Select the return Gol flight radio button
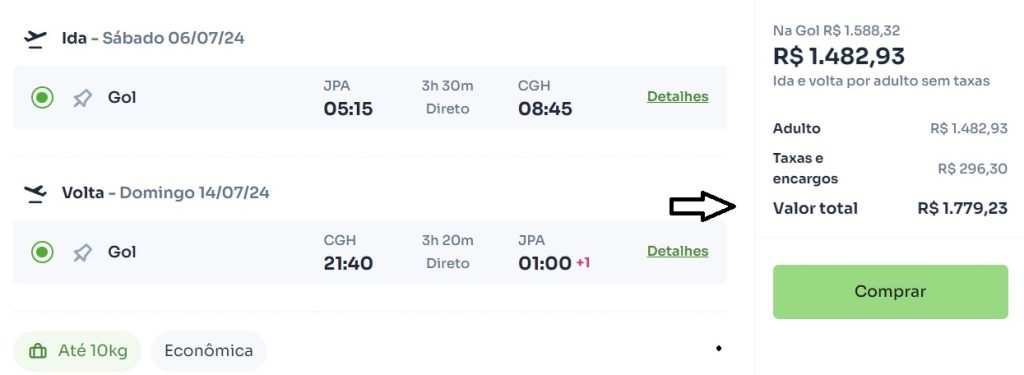The width and height of the screenshot is (1024, 375). point(42,252)
